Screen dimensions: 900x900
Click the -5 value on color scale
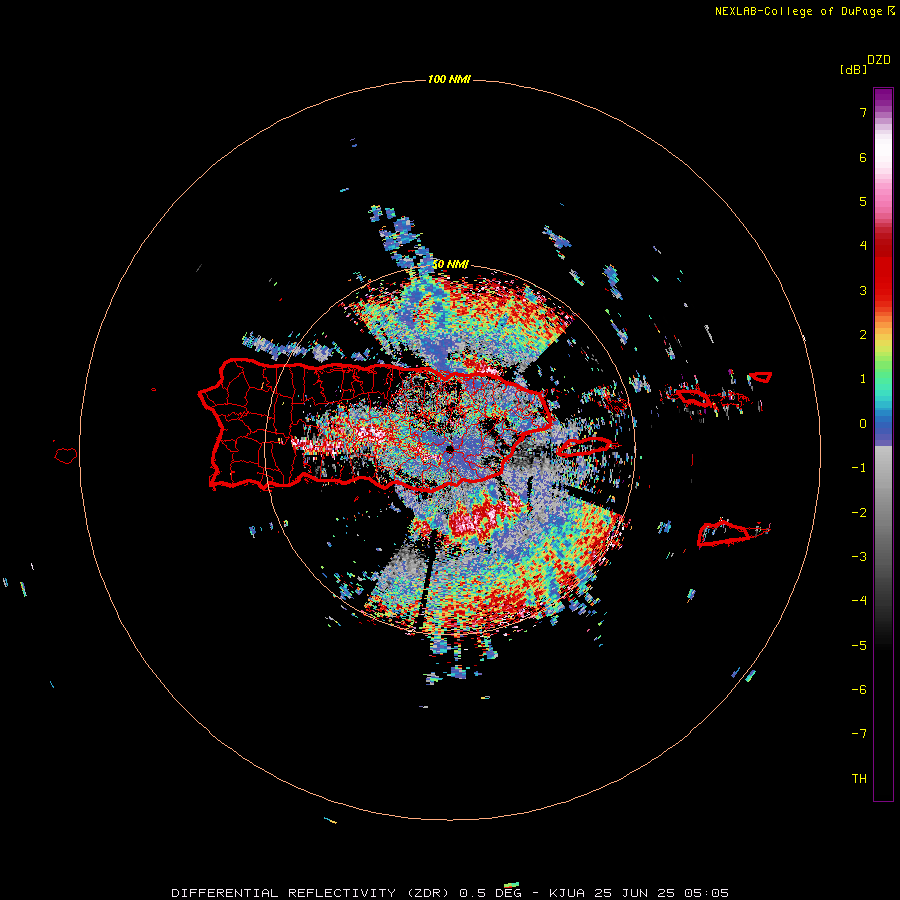pos(859,646)
